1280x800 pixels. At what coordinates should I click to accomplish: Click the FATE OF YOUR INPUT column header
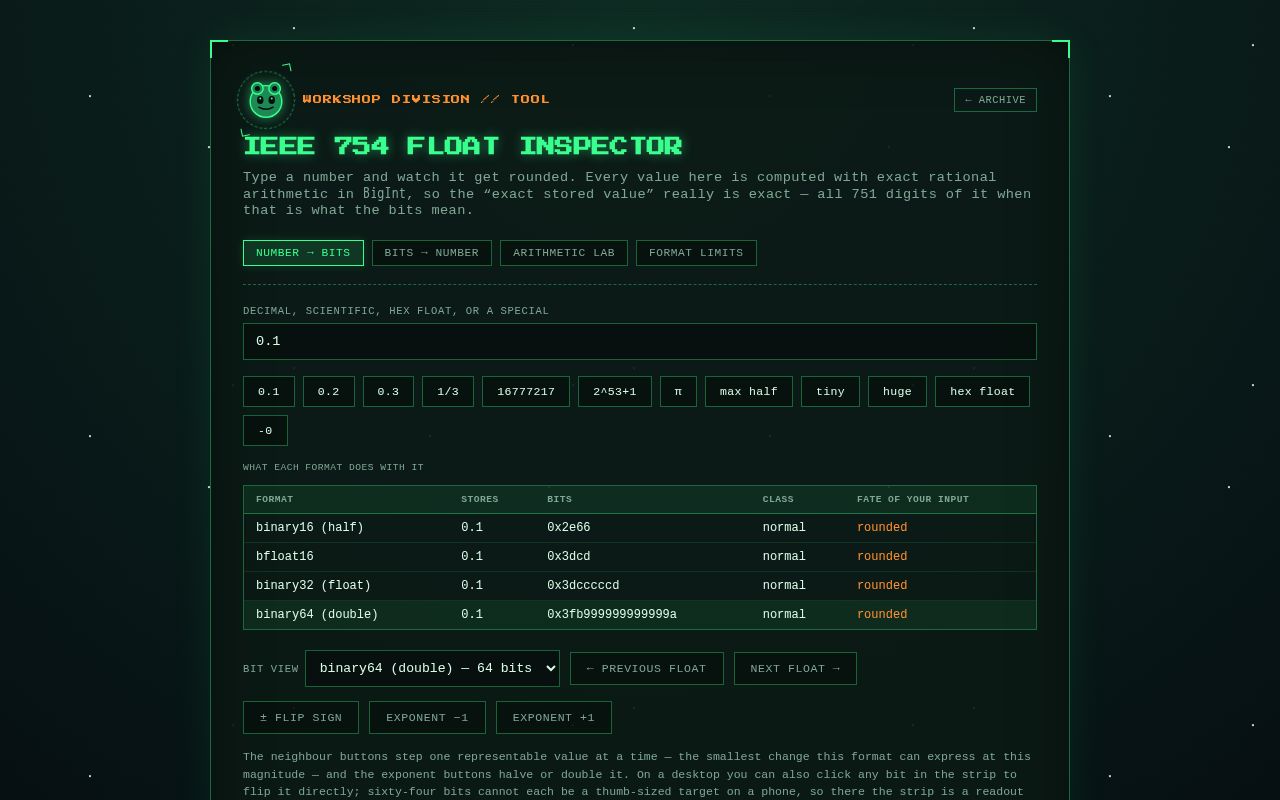(x=913, y=499)
